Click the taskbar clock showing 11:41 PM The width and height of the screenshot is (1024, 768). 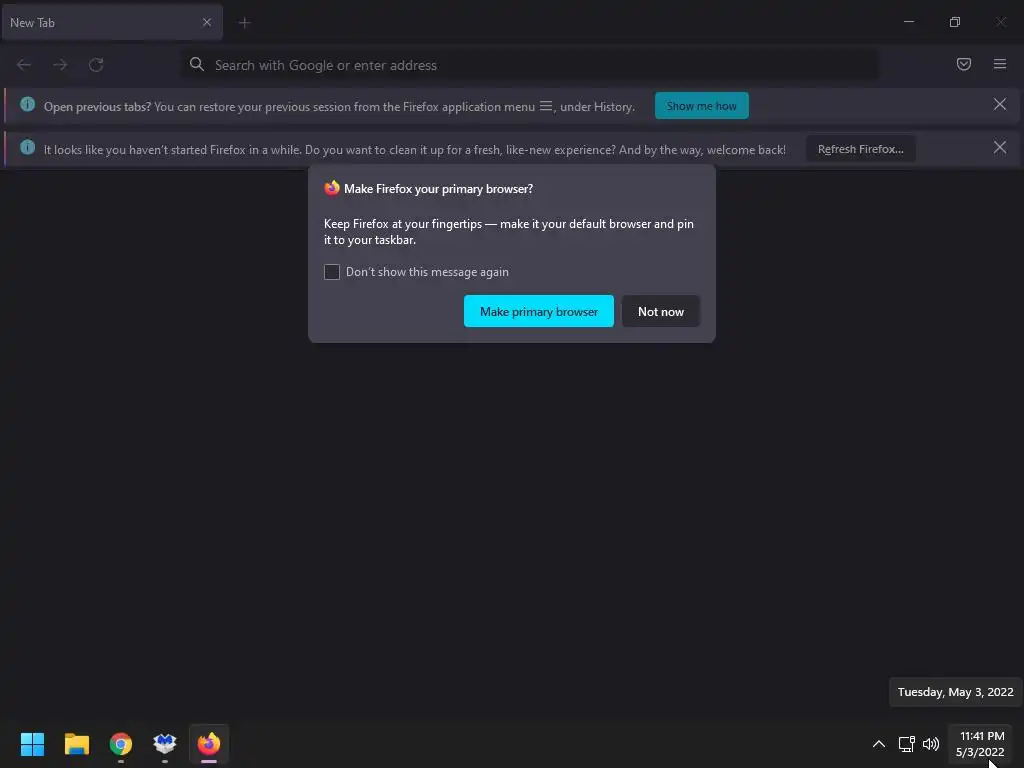coord(980,744)
